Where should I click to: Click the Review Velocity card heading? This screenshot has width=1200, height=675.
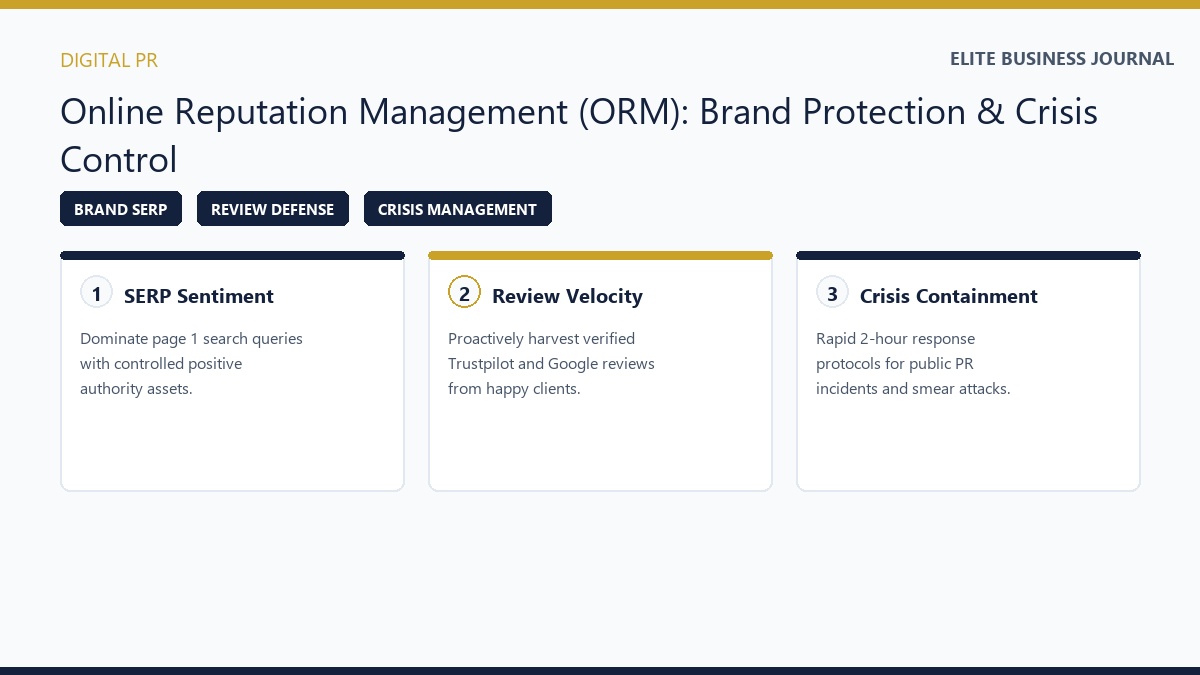coord(567,296)
